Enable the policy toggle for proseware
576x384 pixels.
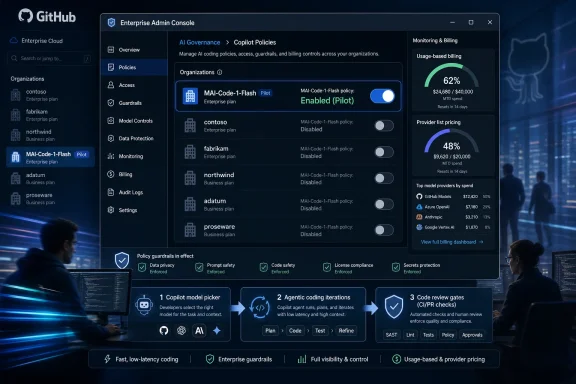(x=384, y=230)
